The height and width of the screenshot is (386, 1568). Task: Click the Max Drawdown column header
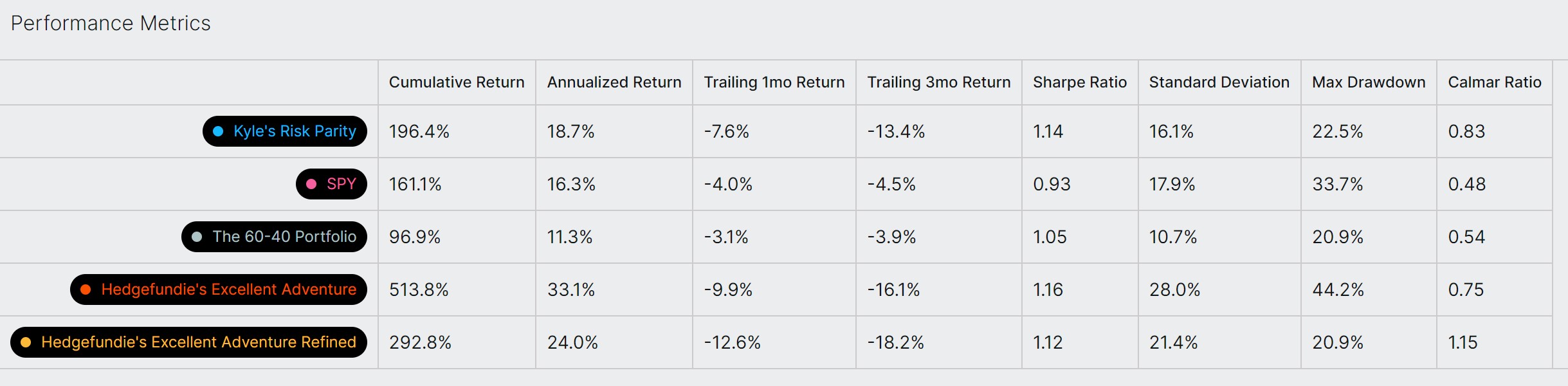pyautogui.click(x=1369, y=82)
